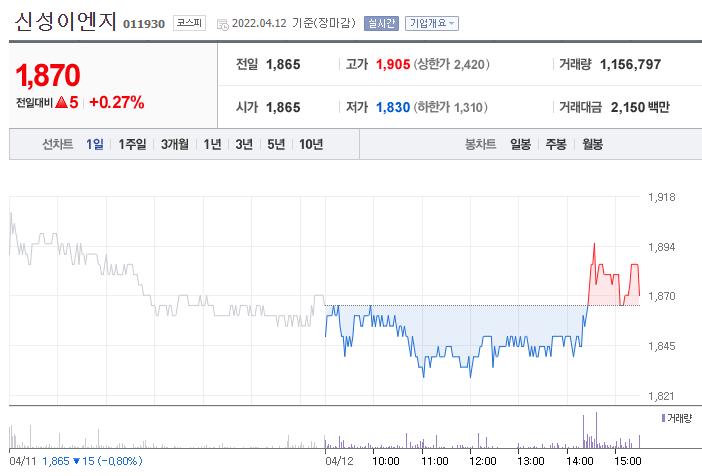
Task: Click the trading value 2,150 백만
Action: click(x=640, y=107)
